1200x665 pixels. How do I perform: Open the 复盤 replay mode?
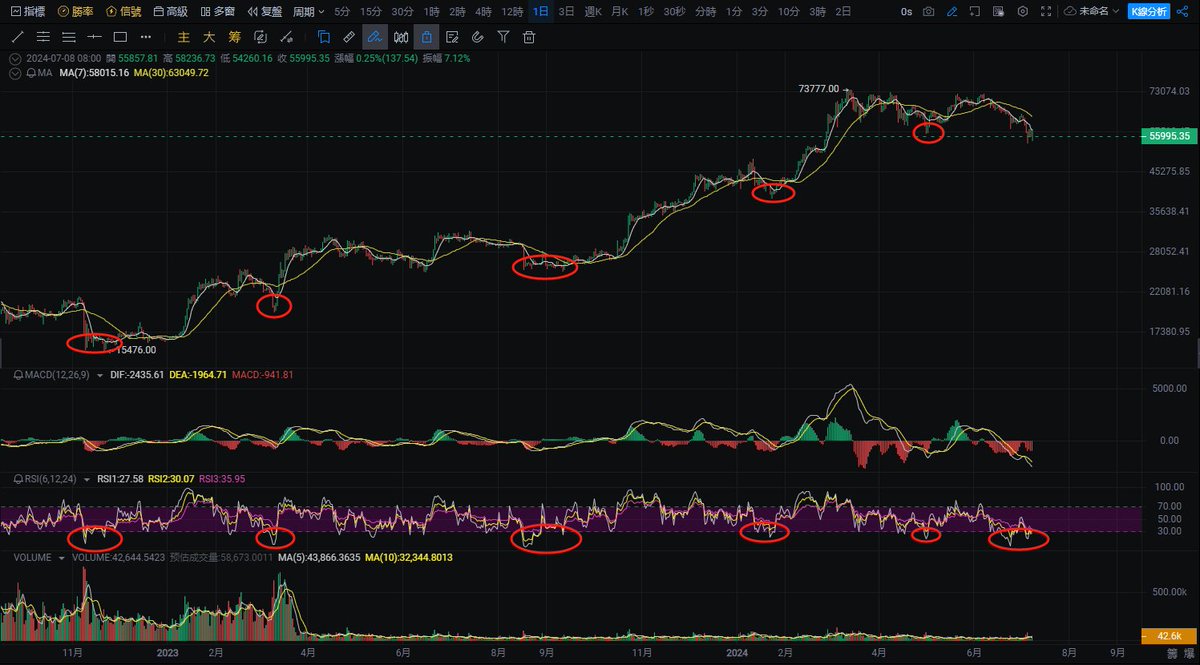(265, 11)
